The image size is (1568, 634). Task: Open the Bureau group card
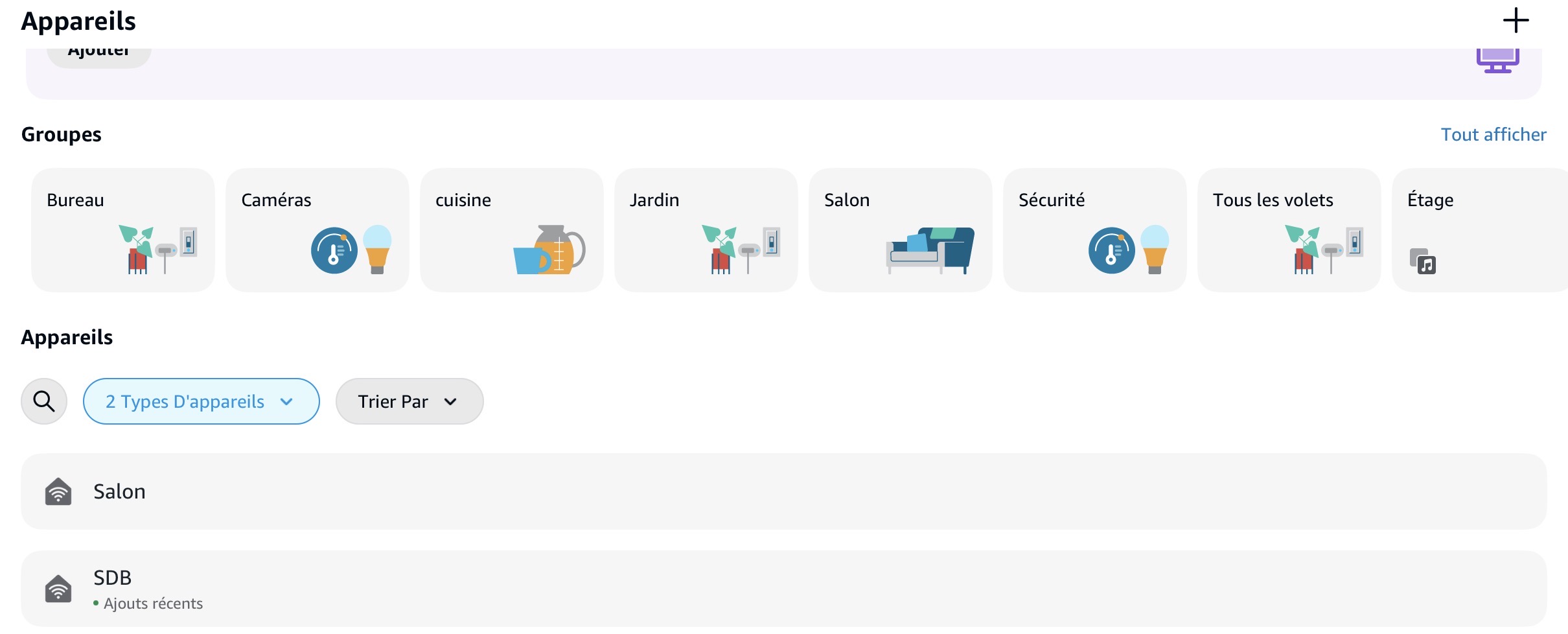click(x=122, y=230)
